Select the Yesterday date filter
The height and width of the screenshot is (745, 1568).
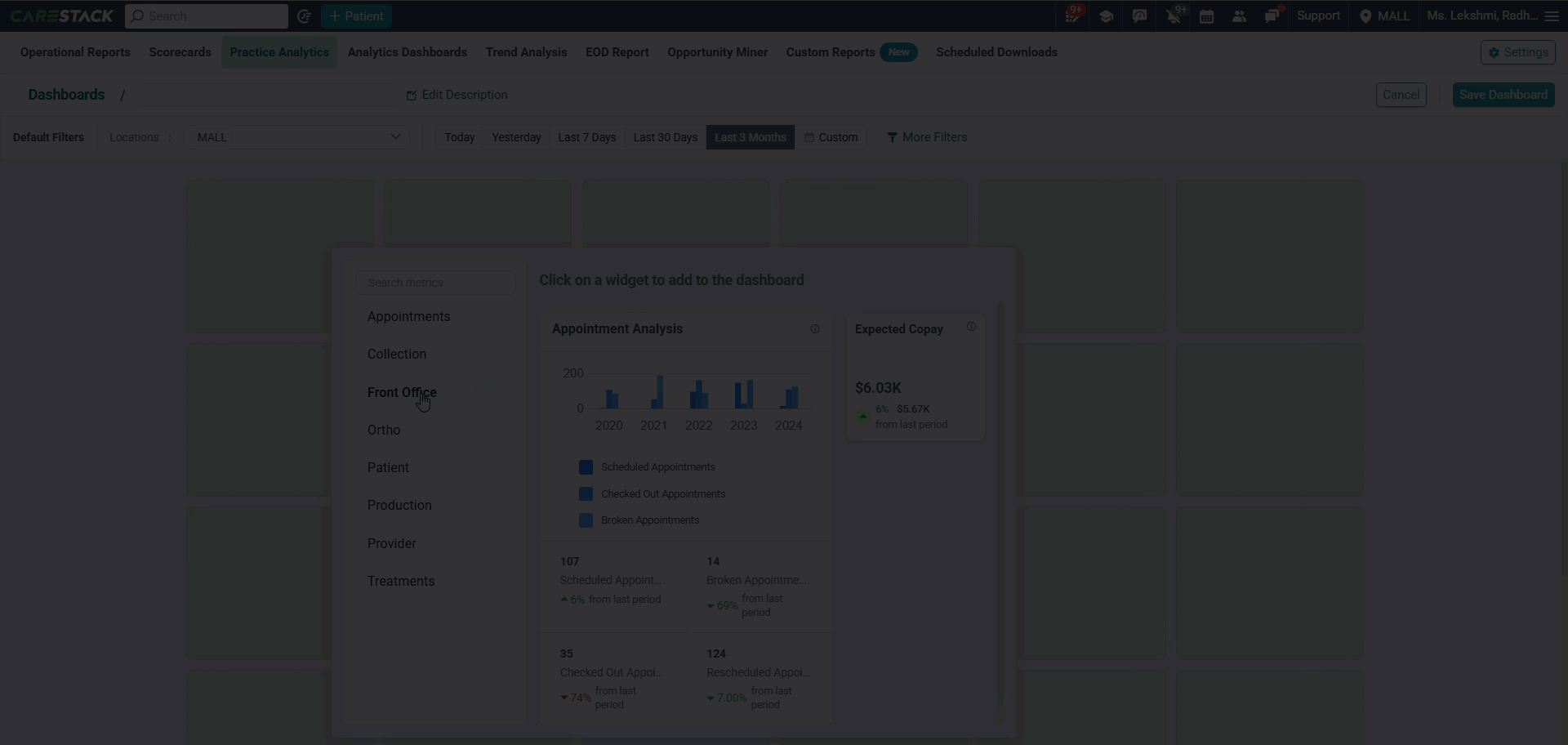click(516, 137)
